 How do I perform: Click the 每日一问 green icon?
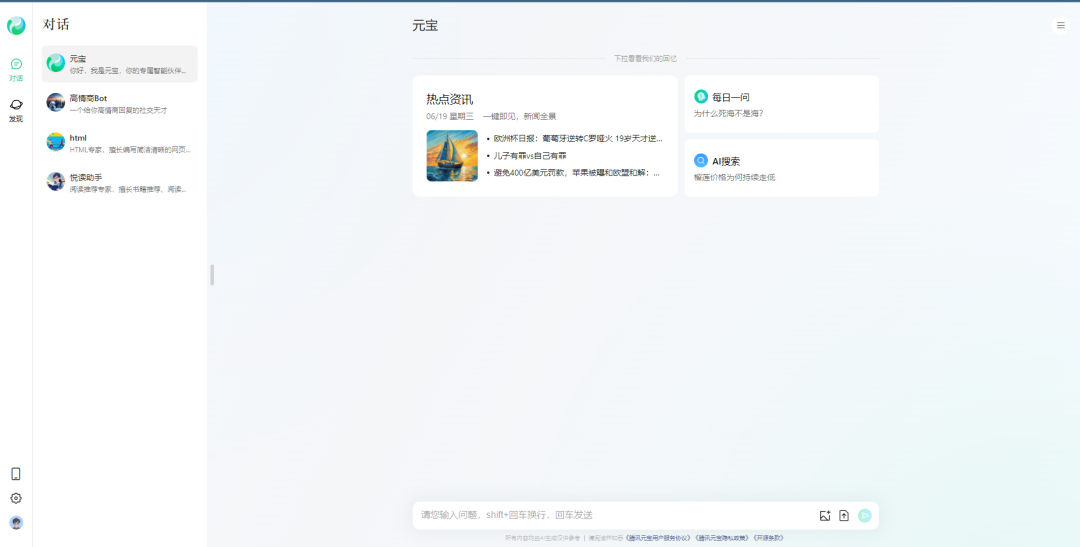click(701, 96)
